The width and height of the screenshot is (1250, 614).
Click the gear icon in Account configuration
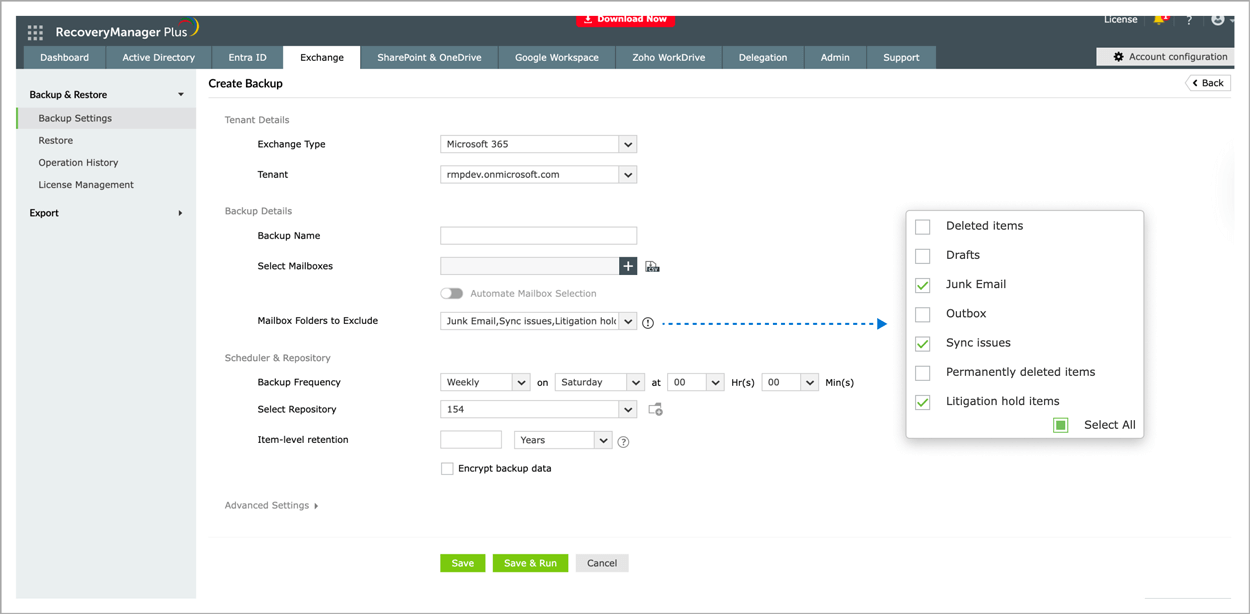1118,57
